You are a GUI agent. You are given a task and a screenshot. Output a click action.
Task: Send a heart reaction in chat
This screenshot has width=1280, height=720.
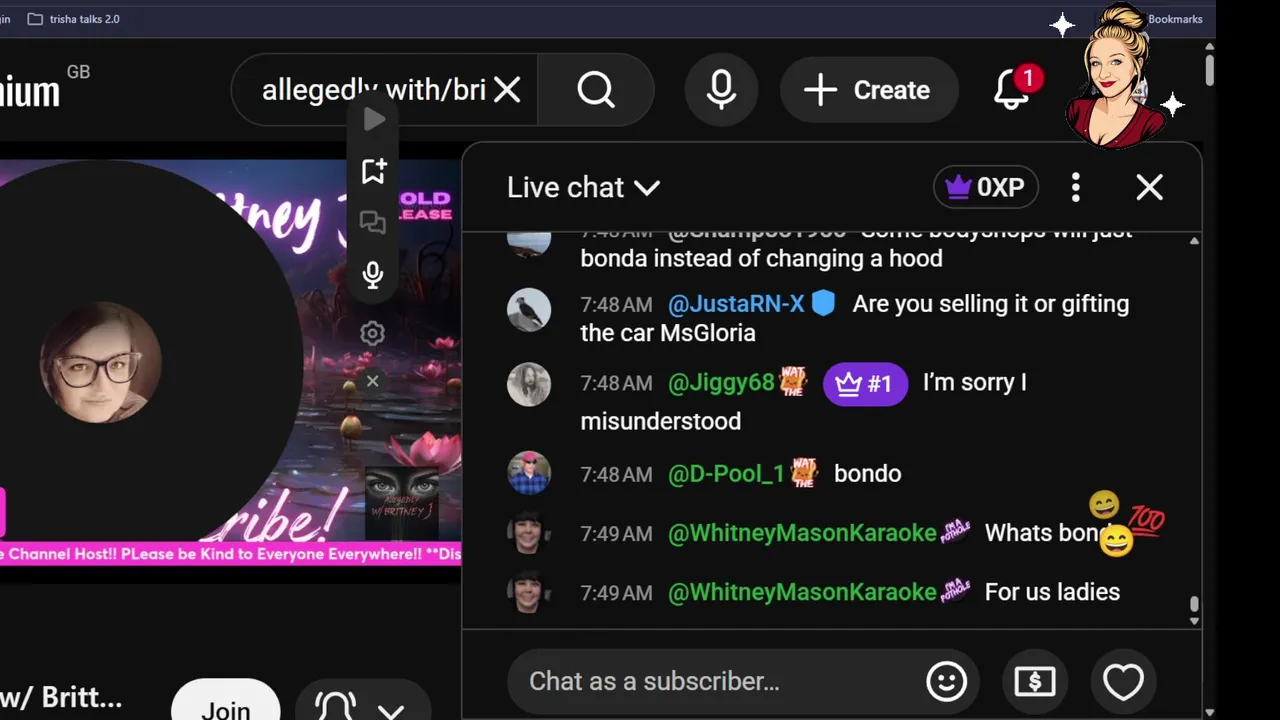point(1123,681)
